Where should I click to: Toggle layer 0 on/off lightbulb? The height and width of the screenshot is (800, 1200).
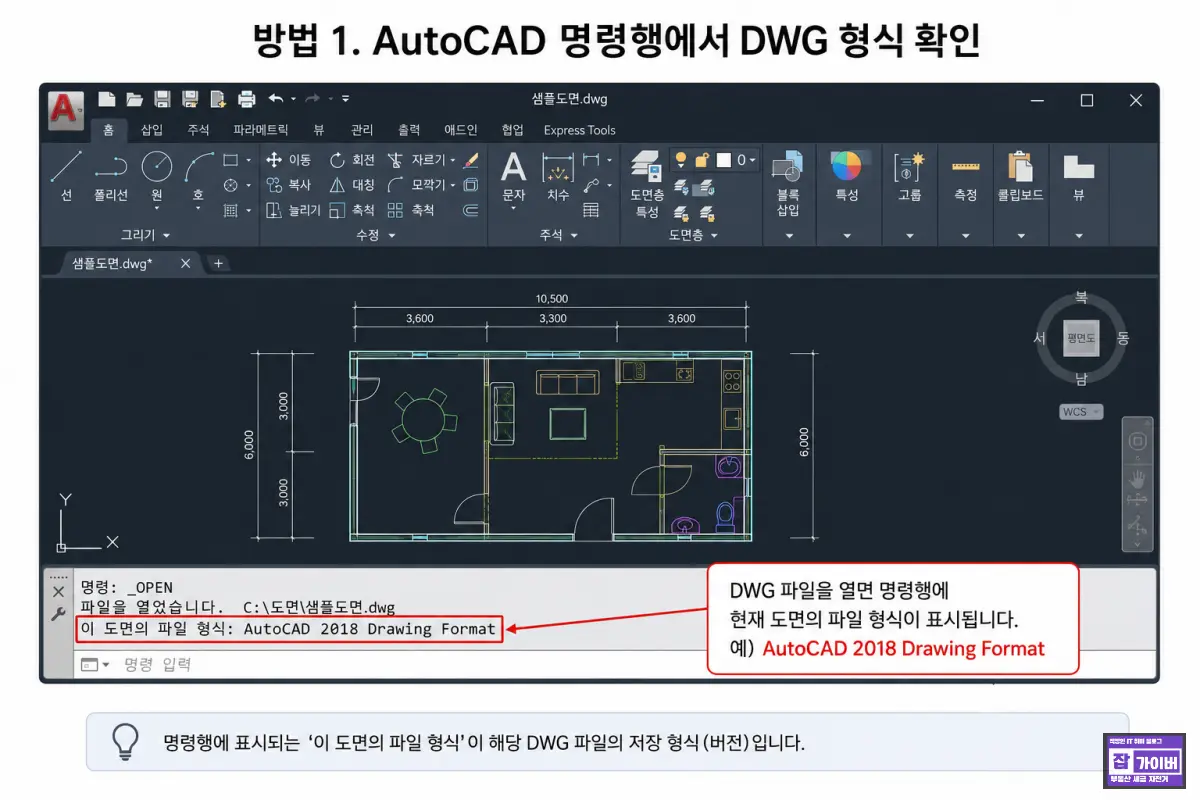[681, 159]
